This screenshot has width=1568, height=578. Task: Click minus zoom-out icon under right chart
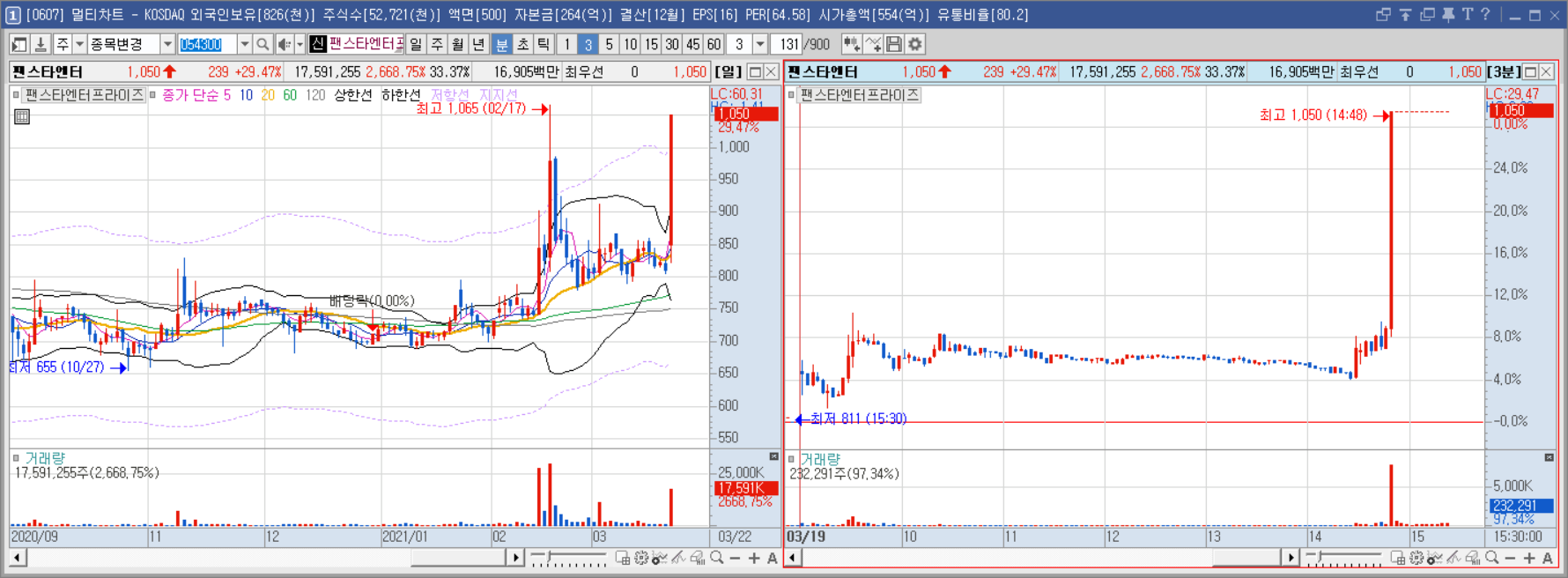[x=1511, y=558]
